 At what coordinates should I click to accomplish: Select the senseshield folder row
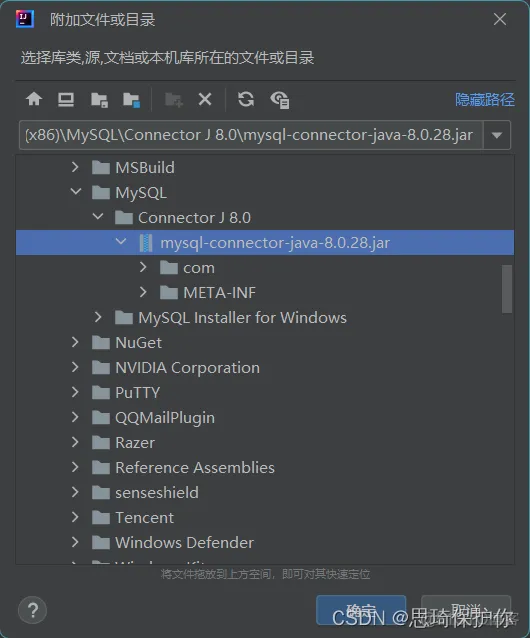coord(265,493)
